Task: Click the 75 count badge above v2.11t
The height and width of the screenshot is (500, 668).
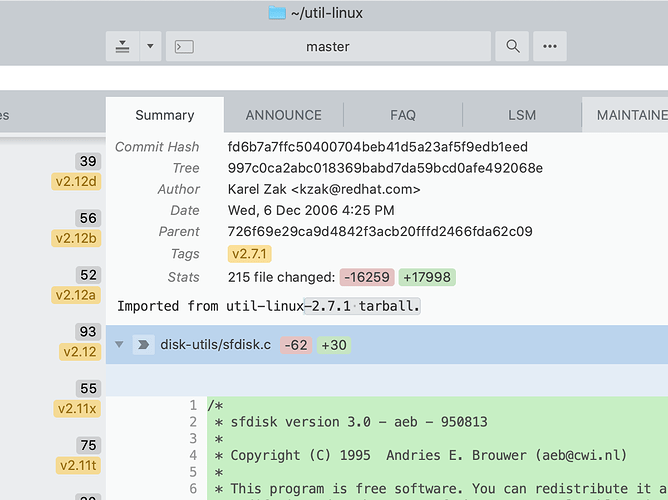Action: tap(88, 445)
